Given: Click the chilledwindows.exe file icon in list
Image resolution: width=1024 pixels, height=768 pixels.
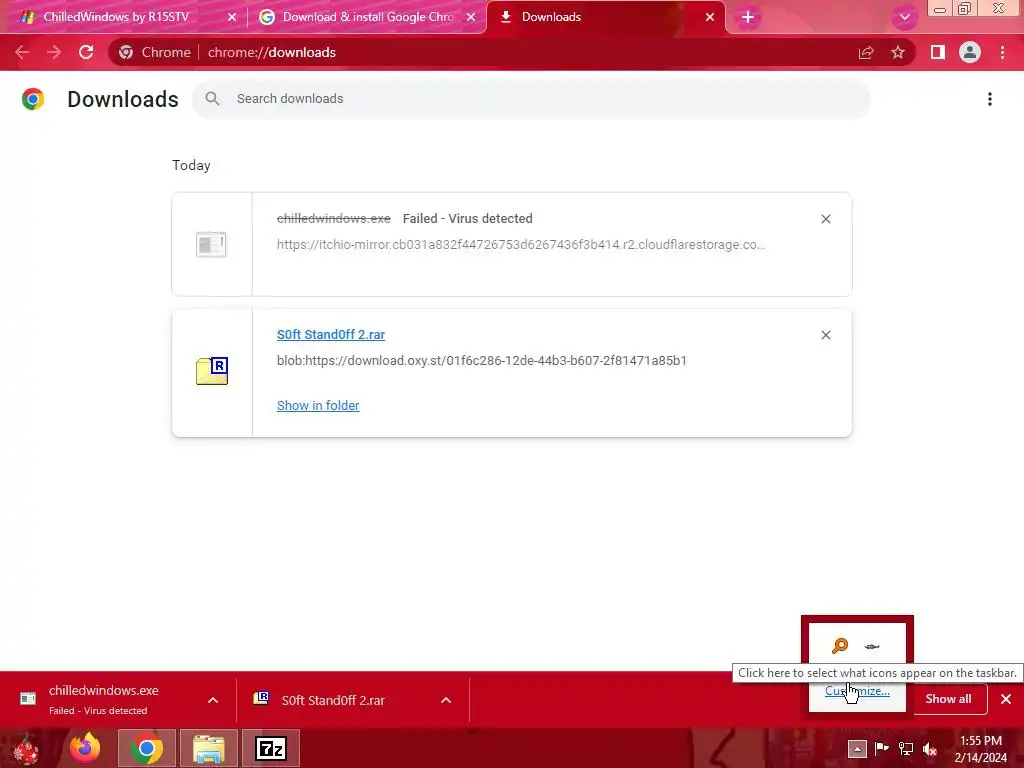Looking at the screenshot, I should [211, 244].
